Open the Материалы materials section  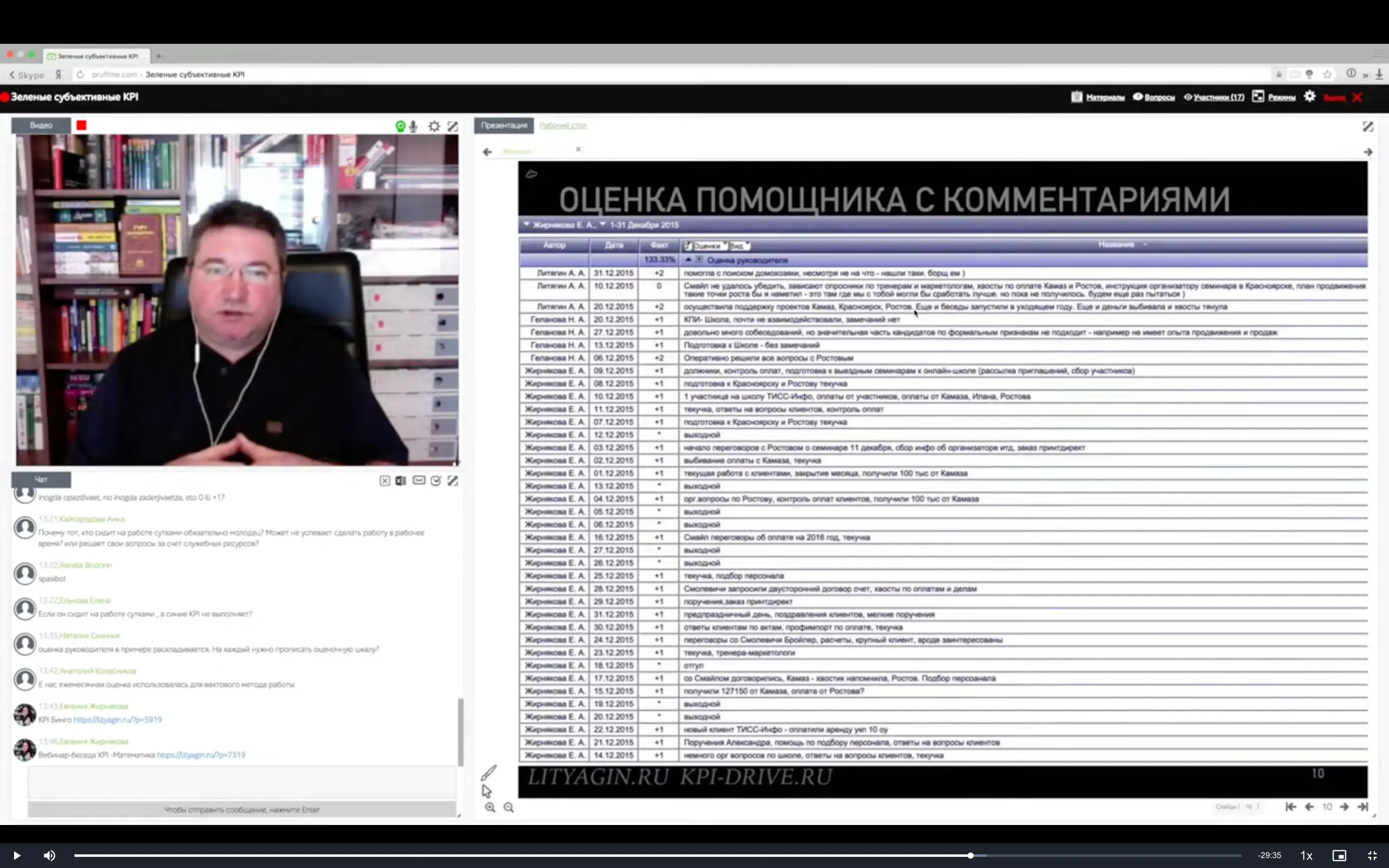click(1105, 97)
